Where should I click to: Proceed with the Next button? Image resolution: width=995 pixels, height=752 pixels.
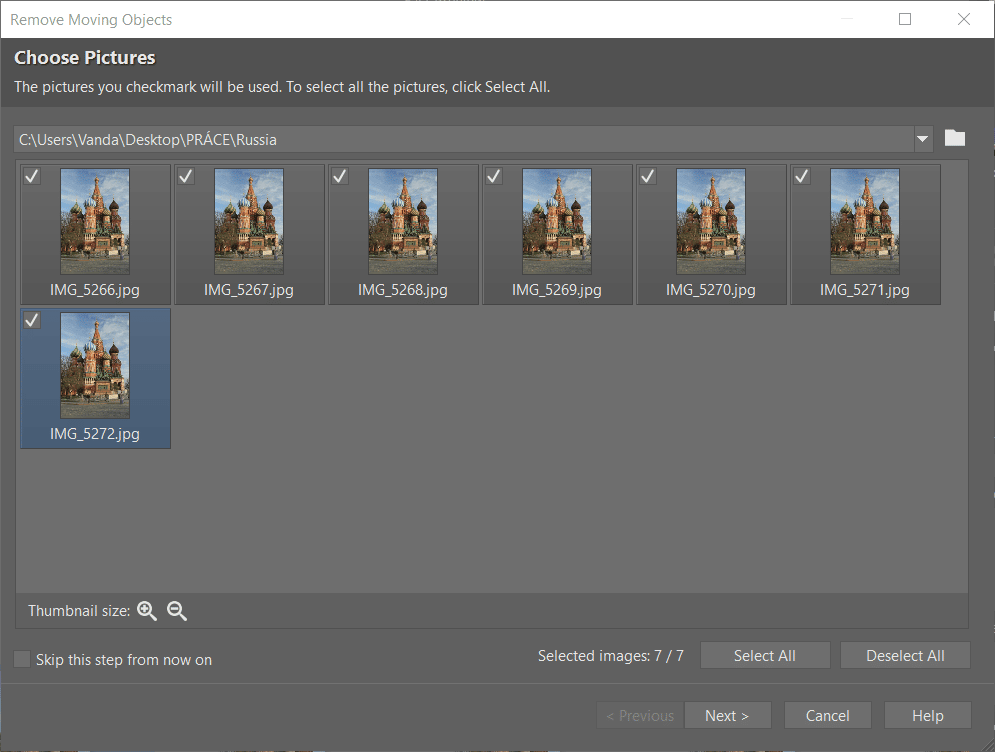pyautogui.click(x=727, y=715)
